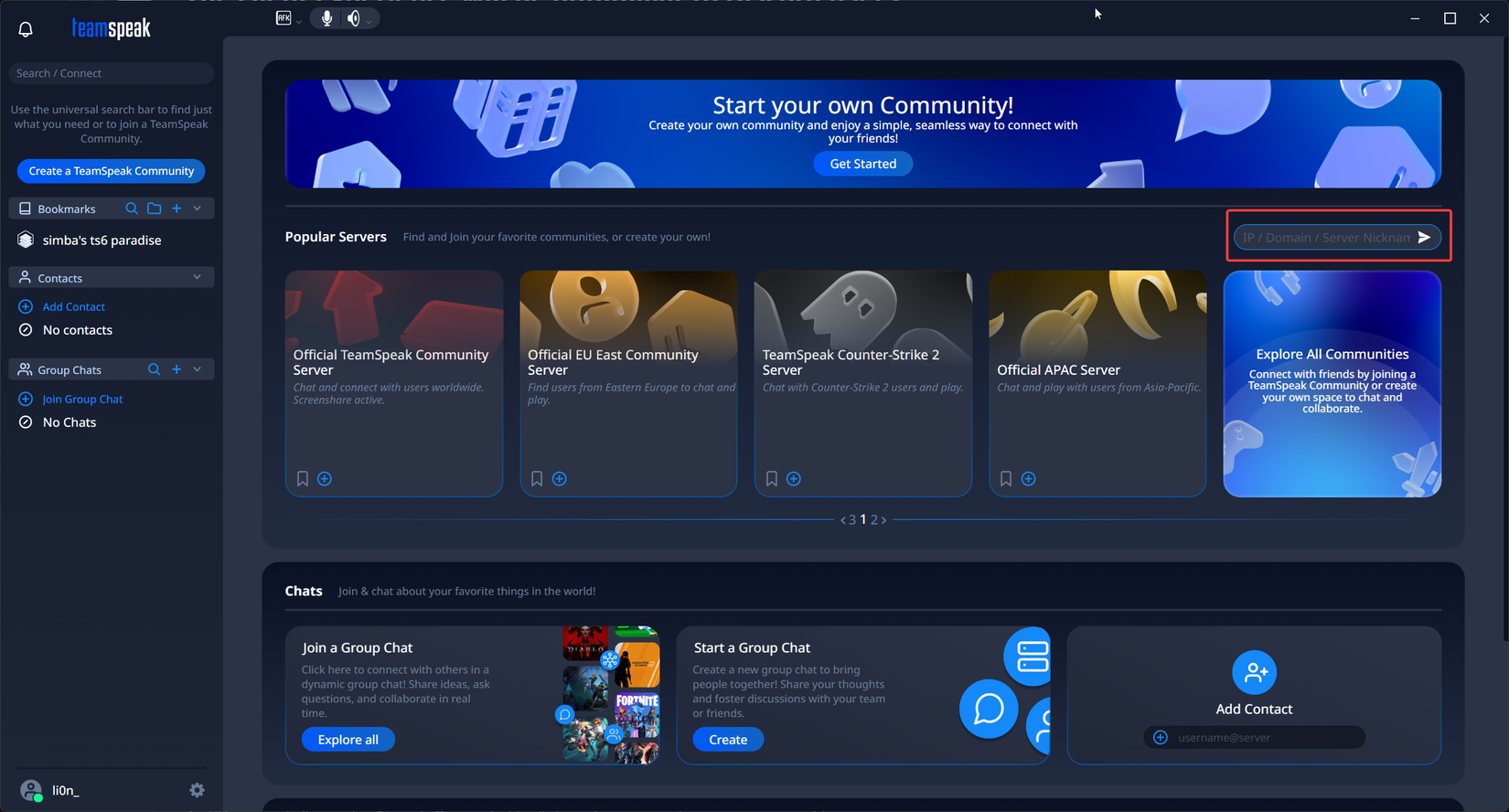Click Create in Start a Group Chat
The height and width of the screenshot is (812, 1509).
coord(728,740)
